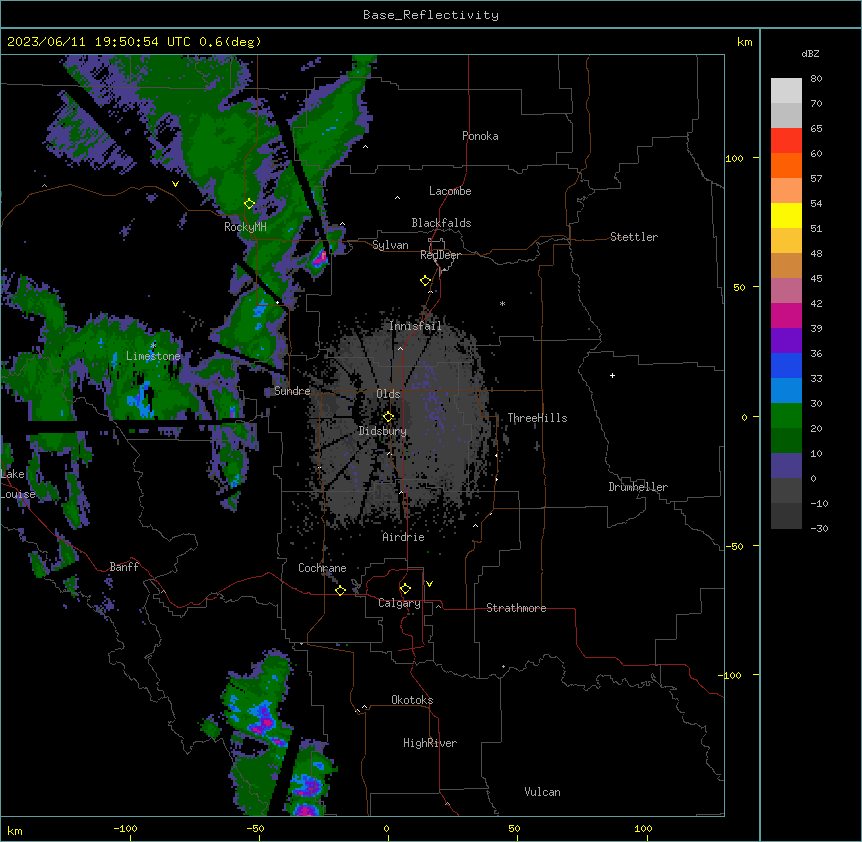
Task: Click the RedDeer city label
Action: 440,255
